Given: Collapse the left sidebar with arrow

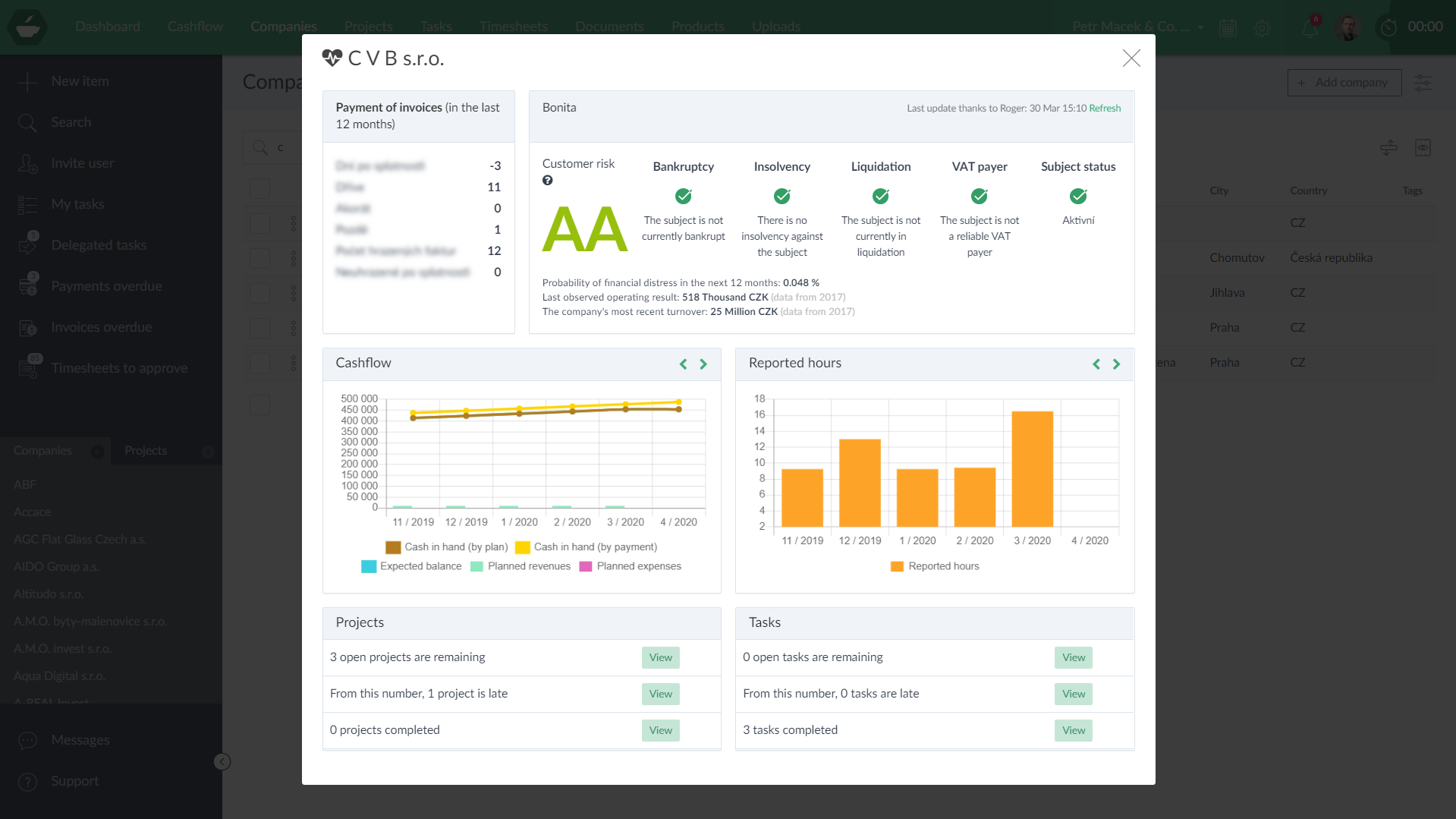Looking at the screenshot, I should click(222, 761).
